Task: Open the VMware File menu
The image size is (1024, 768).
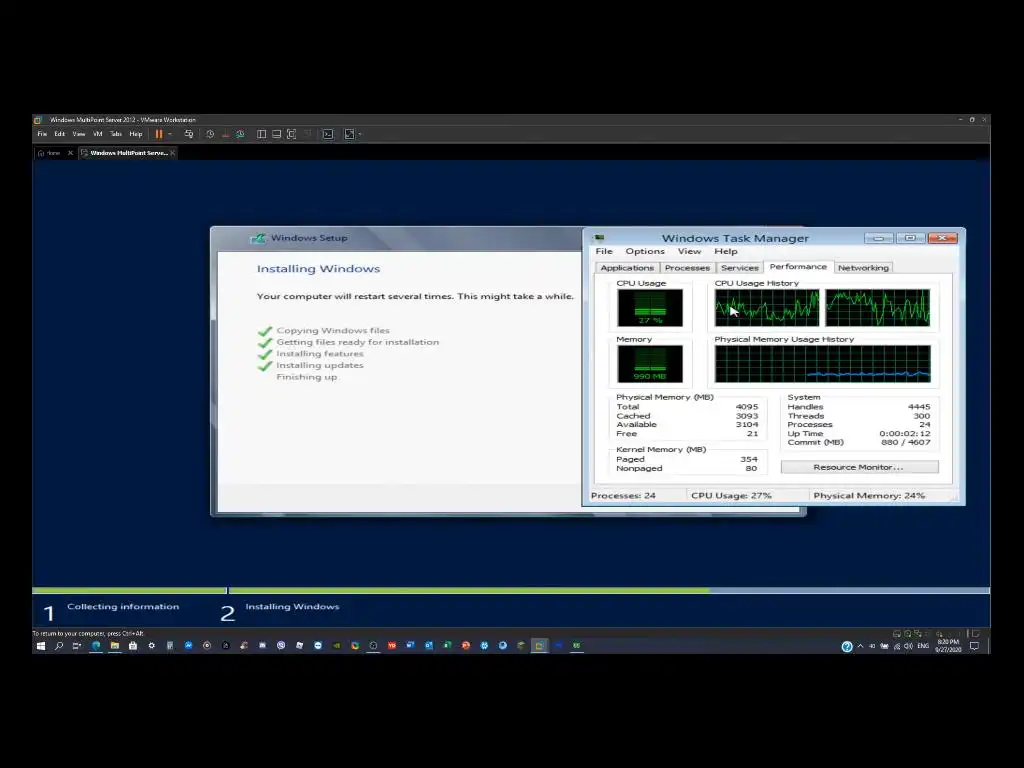Action: tap(42, 134)
